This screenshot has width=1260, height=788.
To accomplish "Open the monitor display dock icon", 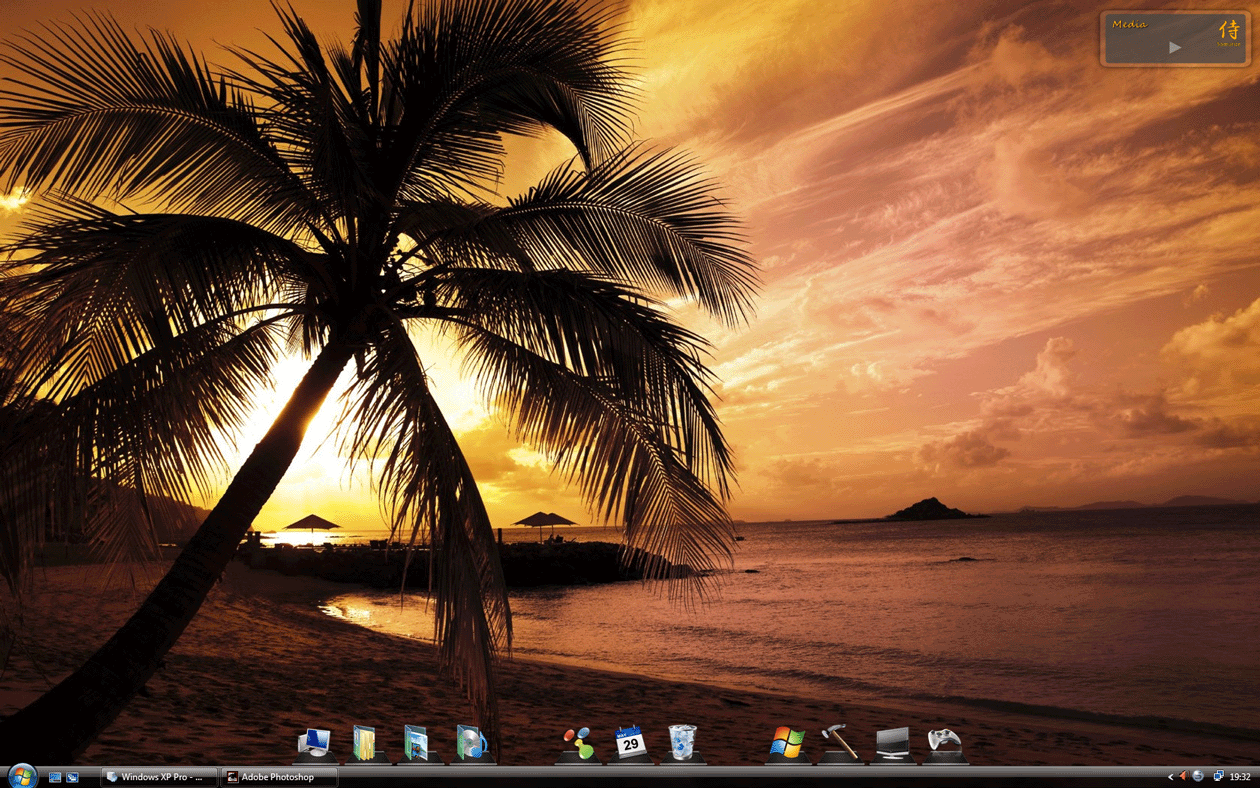I will [892, 743].
